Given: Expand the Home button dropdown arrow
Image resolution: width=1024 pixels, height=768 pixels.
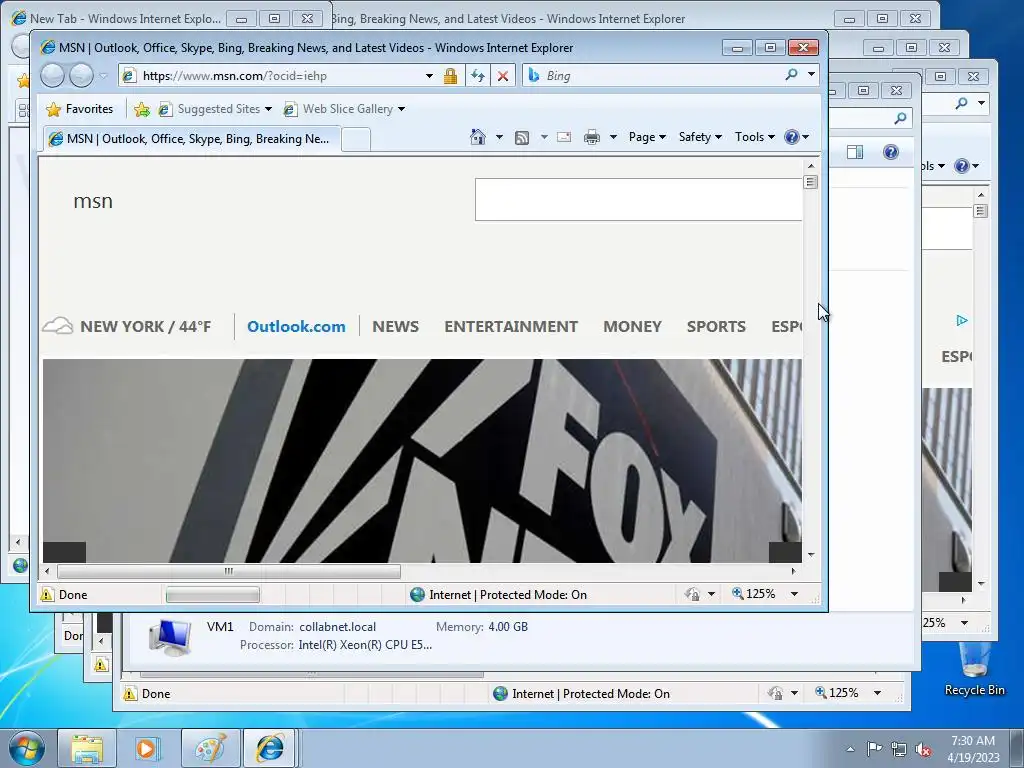Looking at the screenshot, I should click(499, 137).
